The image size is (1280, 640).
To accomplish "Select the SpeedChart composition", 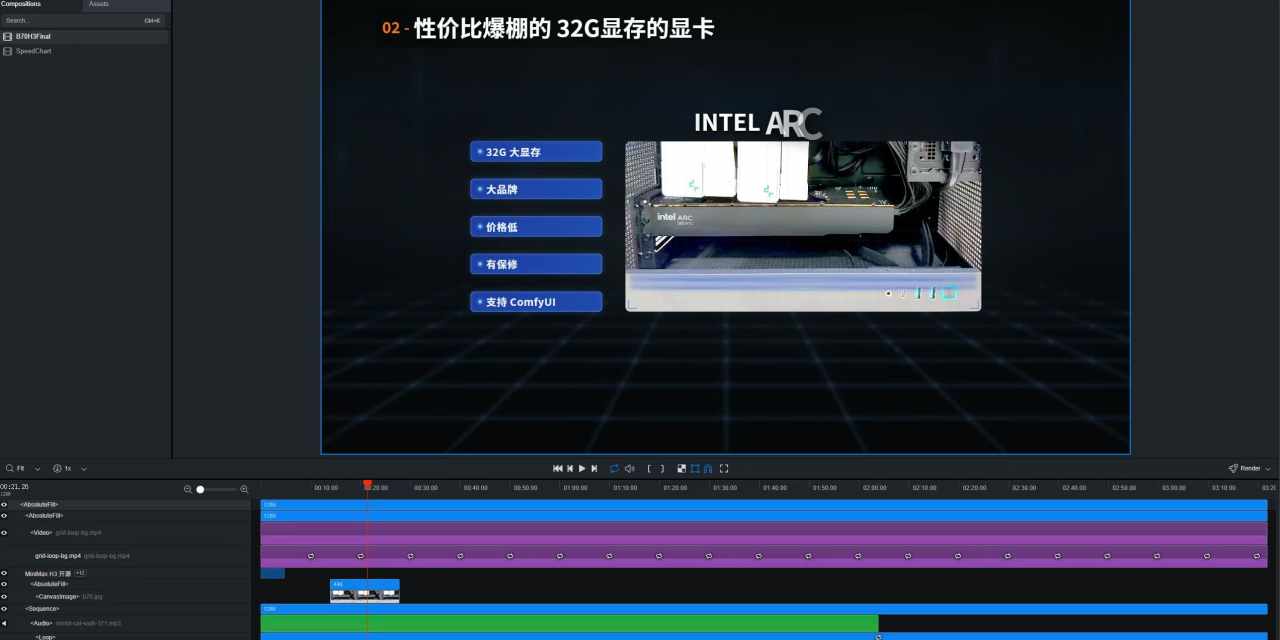I will 84,51.
